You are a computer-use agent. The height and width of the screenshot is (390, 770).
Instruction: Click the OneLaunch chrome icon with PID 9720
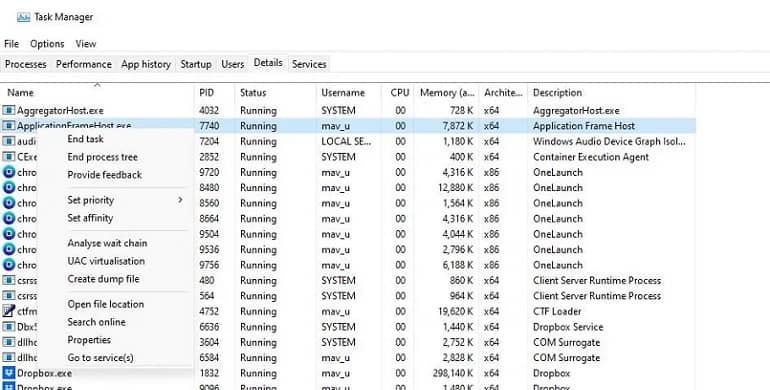pos(9,172)
